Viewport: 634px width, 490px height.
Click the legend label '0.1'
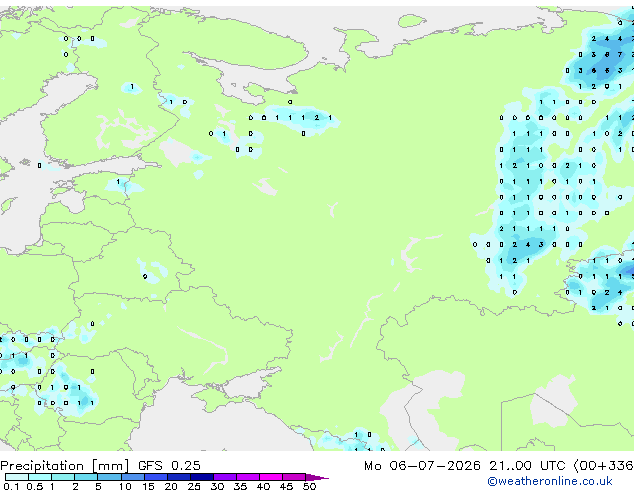click(11, 486)
